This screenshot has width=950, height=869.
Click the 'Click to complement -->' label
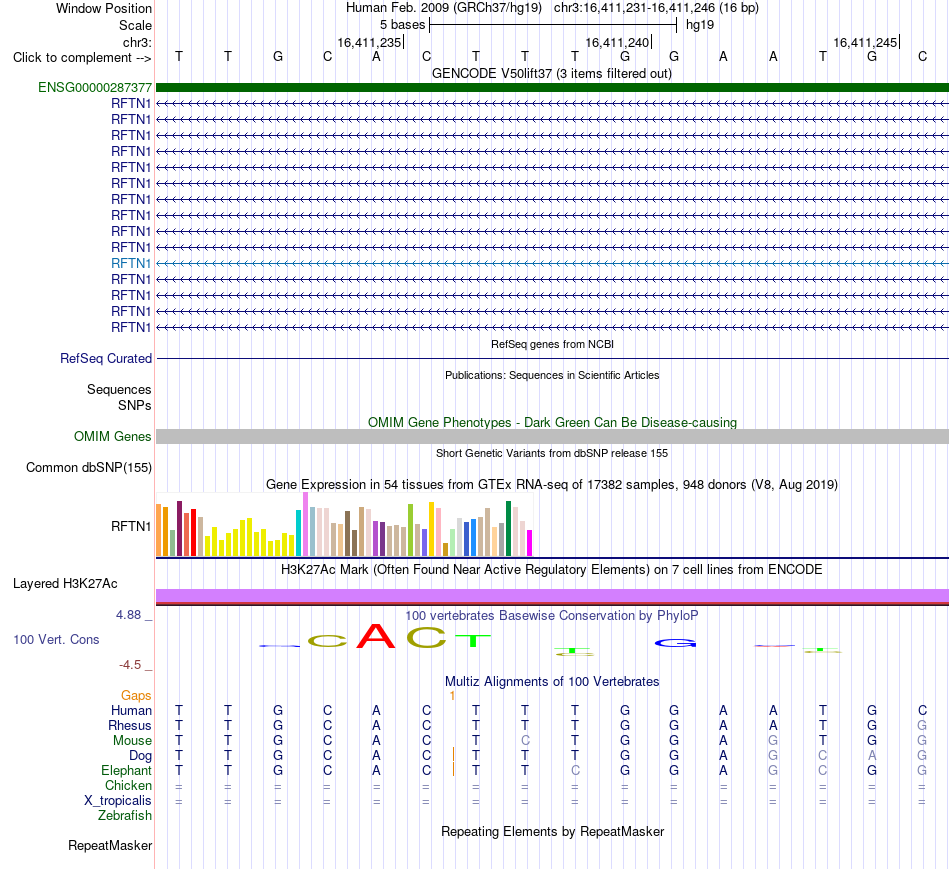click(x=82, y=58)
